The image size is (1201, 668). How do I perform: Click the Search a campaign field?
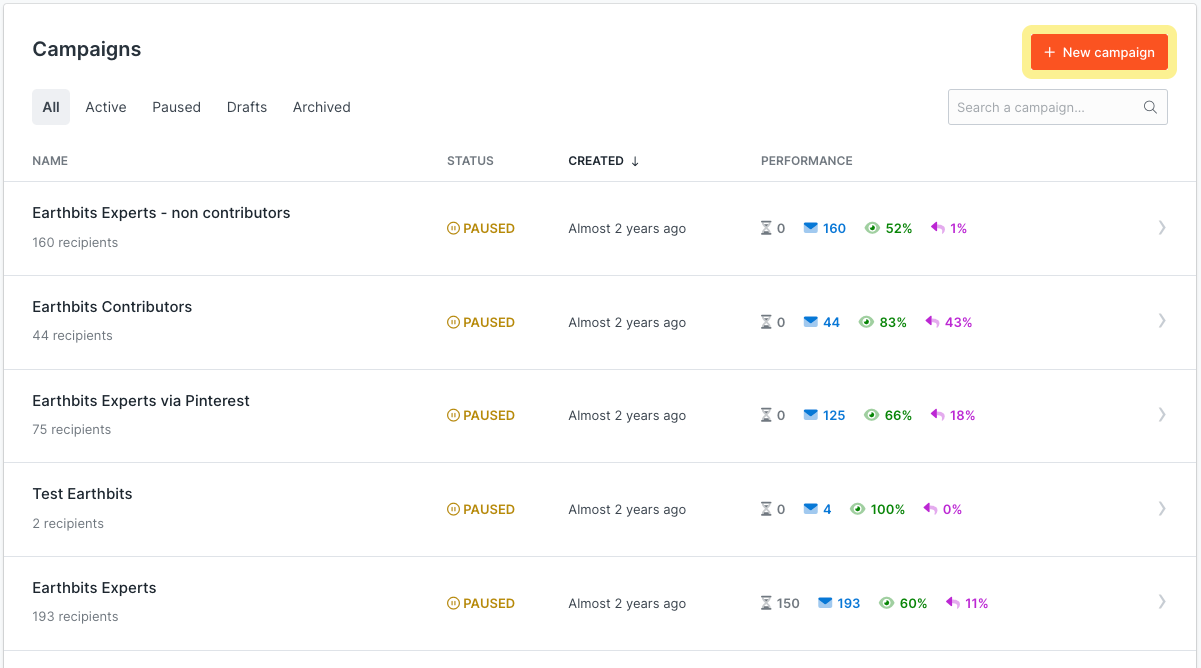pos(1045,108)
